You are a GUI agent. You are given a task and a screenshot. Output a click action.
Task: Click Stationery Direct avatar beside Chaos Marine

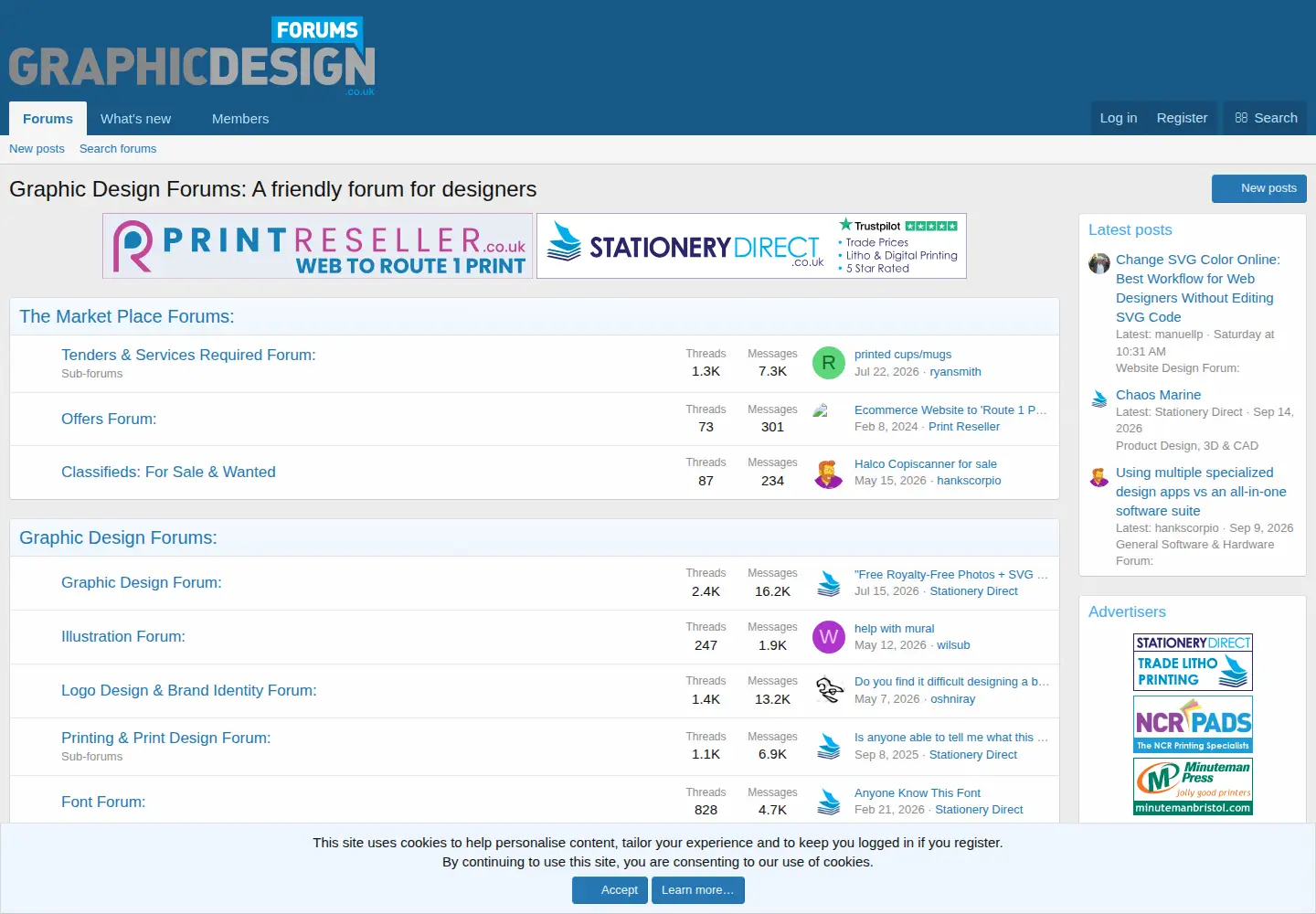point(1099,399)
